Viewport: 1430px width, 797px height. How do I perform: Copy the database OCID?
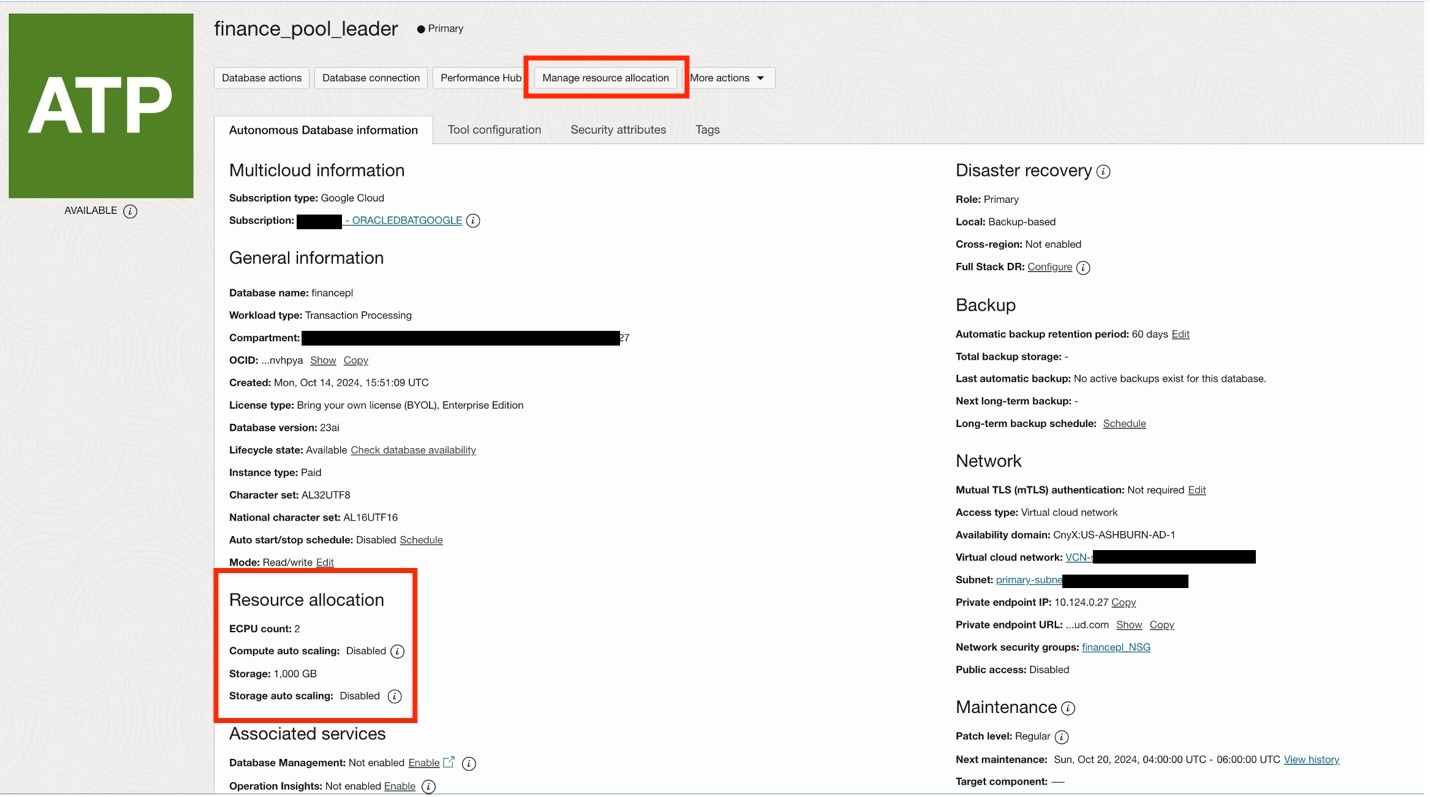click(356, 361)
